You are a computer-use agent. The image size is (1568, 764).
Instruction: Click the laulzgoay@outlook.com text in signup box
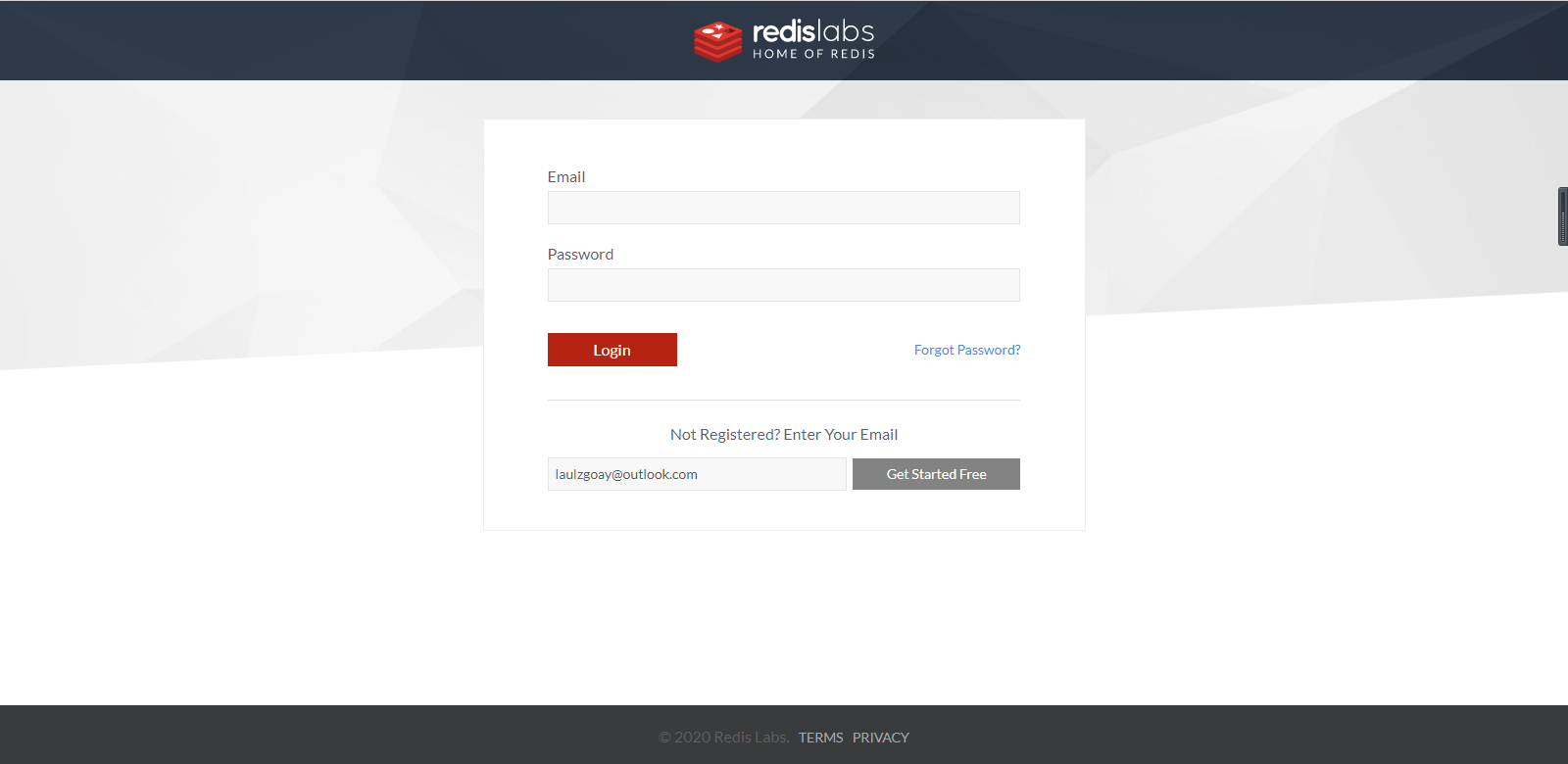coord(626,474)
